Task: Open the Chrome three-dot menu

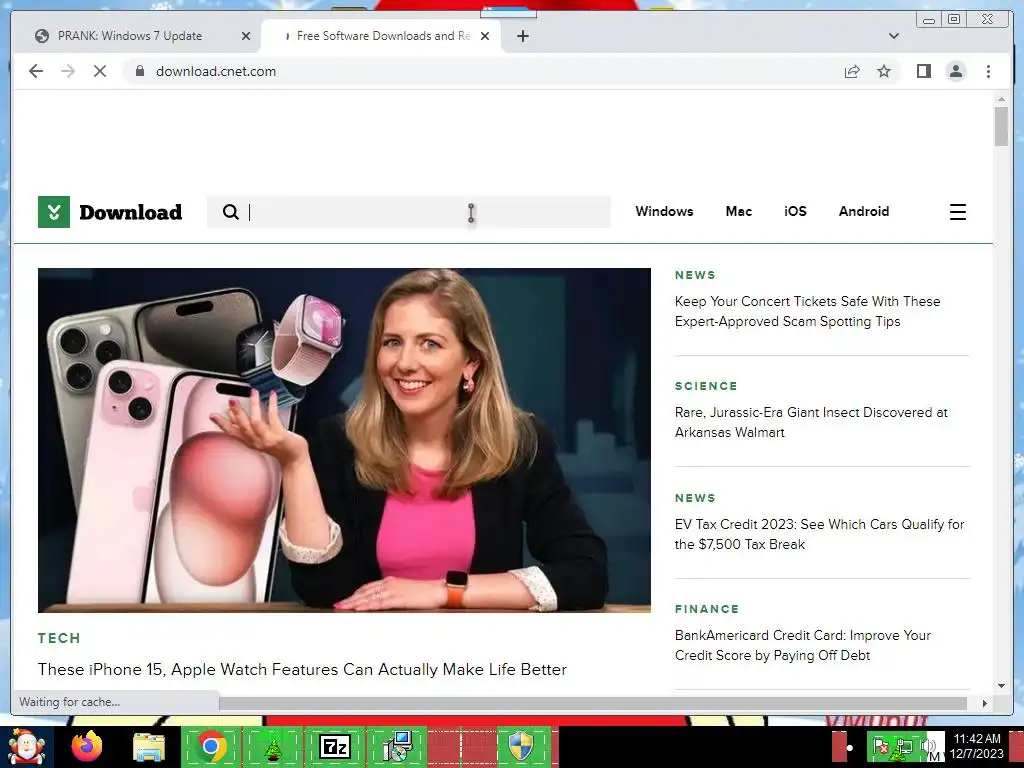Action: tap(988, 71)
